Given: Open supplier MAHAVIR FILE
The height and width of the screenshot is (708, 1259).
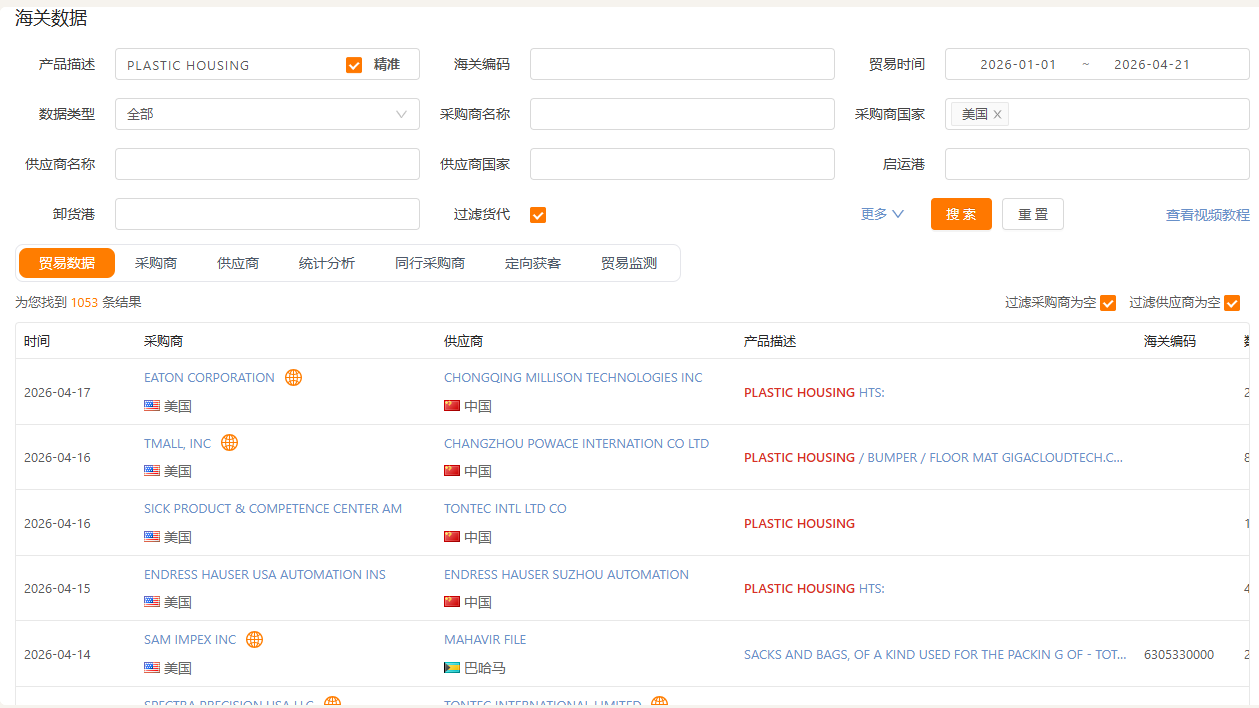Looking at the screenshot, I should click(x=485, y=639).
